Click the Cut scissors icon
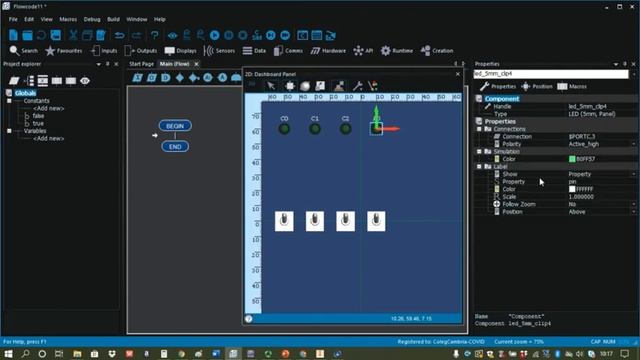This screenshot has width=640, height=360. pos(73,35)
